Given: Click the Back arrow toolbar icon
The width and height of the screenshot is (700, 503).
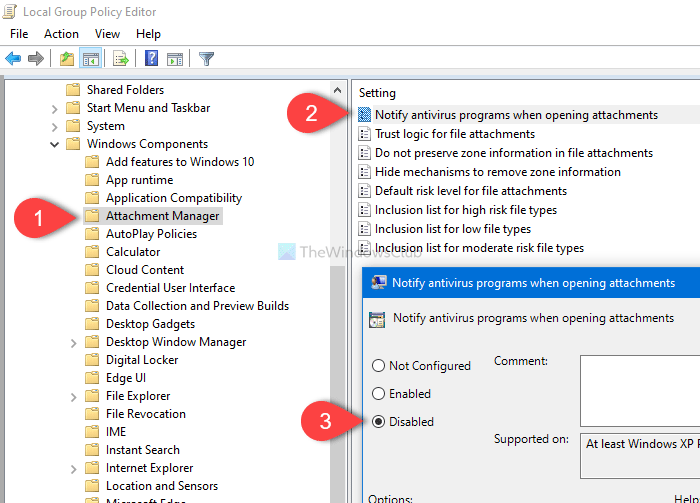Looking at the screenshot, I should tap(13, 58).
